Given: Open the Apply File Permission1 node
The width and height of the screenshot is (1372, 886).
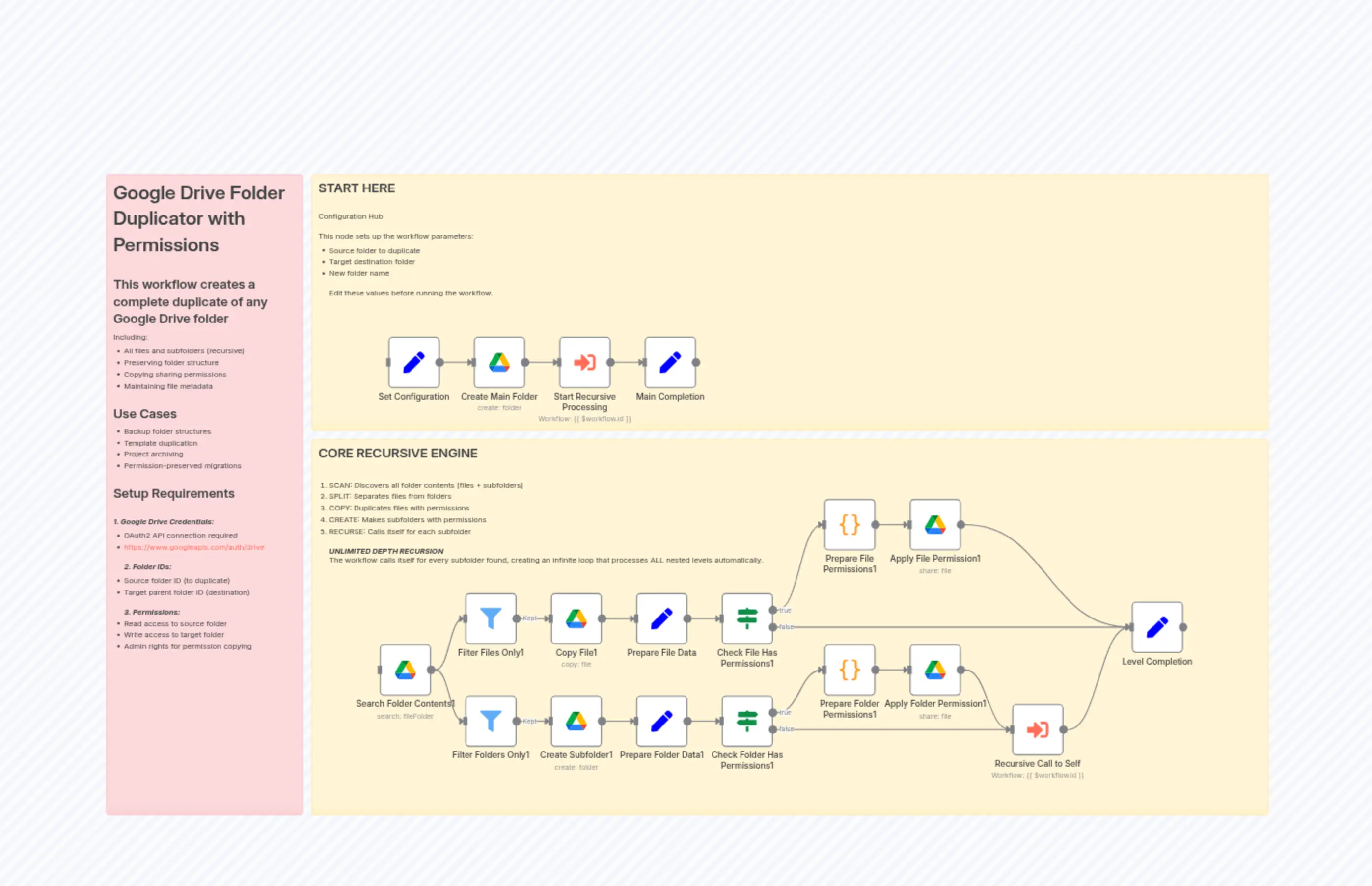Looking at the screenshot, I should 934,525.
